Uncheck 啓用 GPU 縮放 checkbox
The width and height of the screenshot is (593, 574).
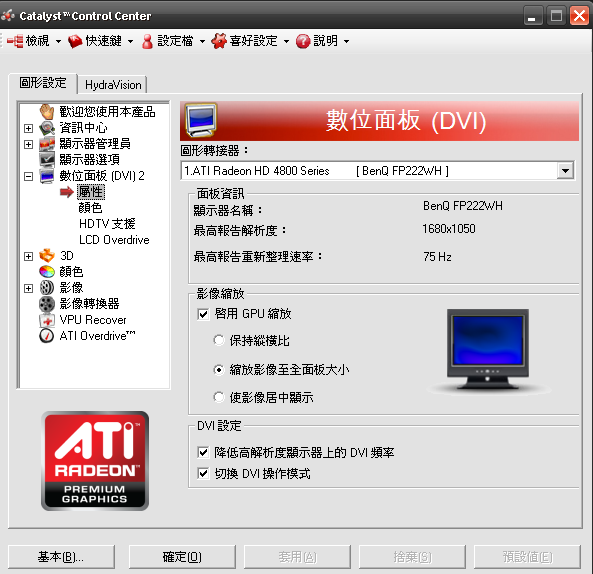click(203, 314)
